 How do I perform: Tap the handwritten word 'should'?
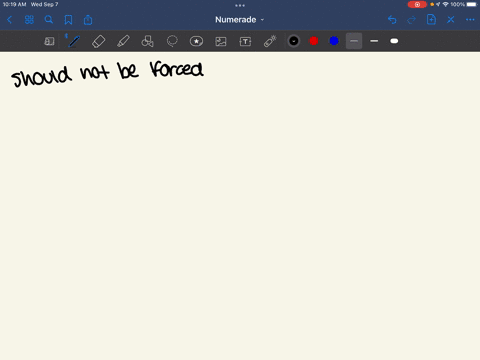click(42, 77)
